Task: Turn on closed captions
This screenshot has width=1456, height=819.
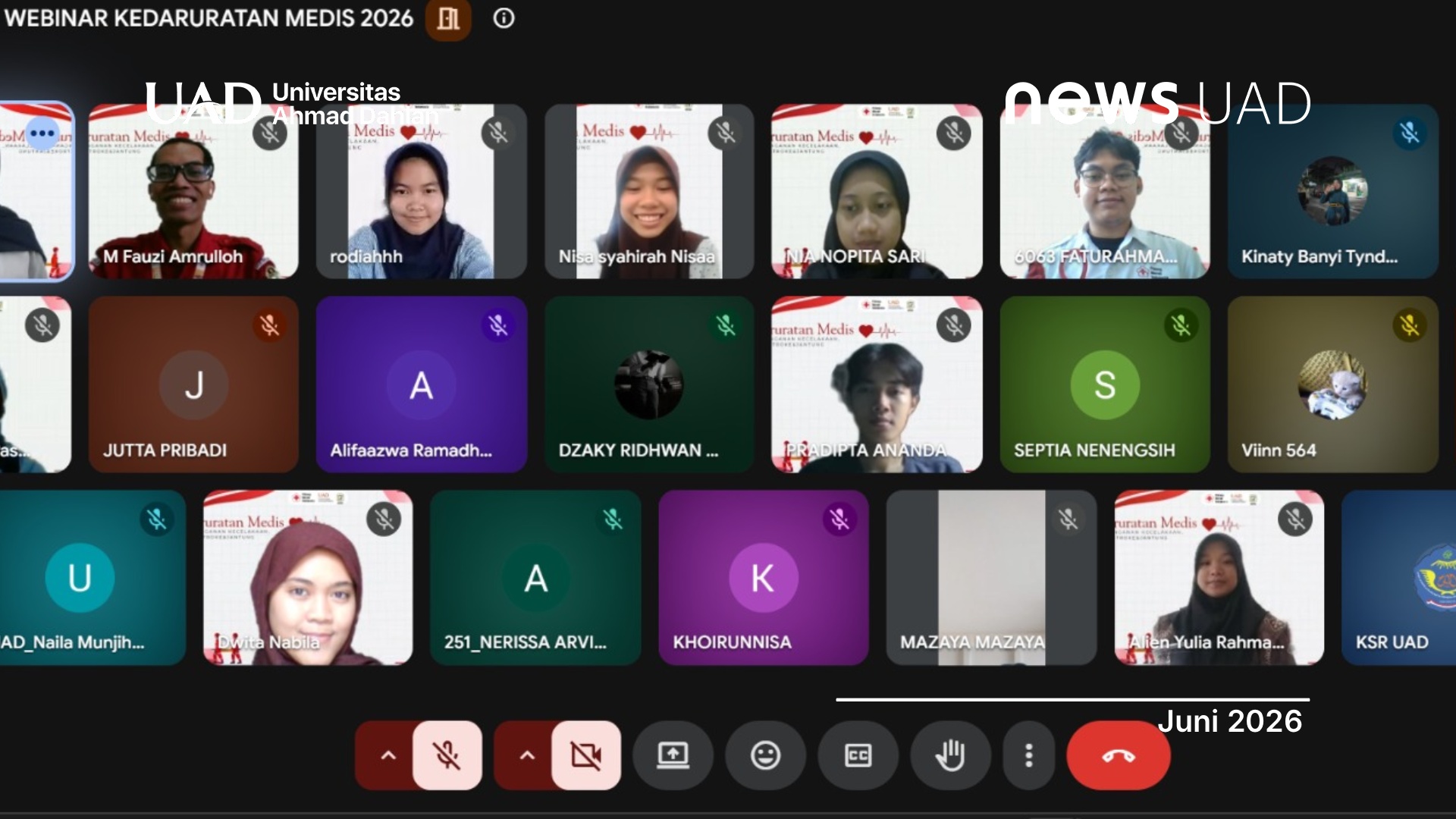Action: pos(858,755)
